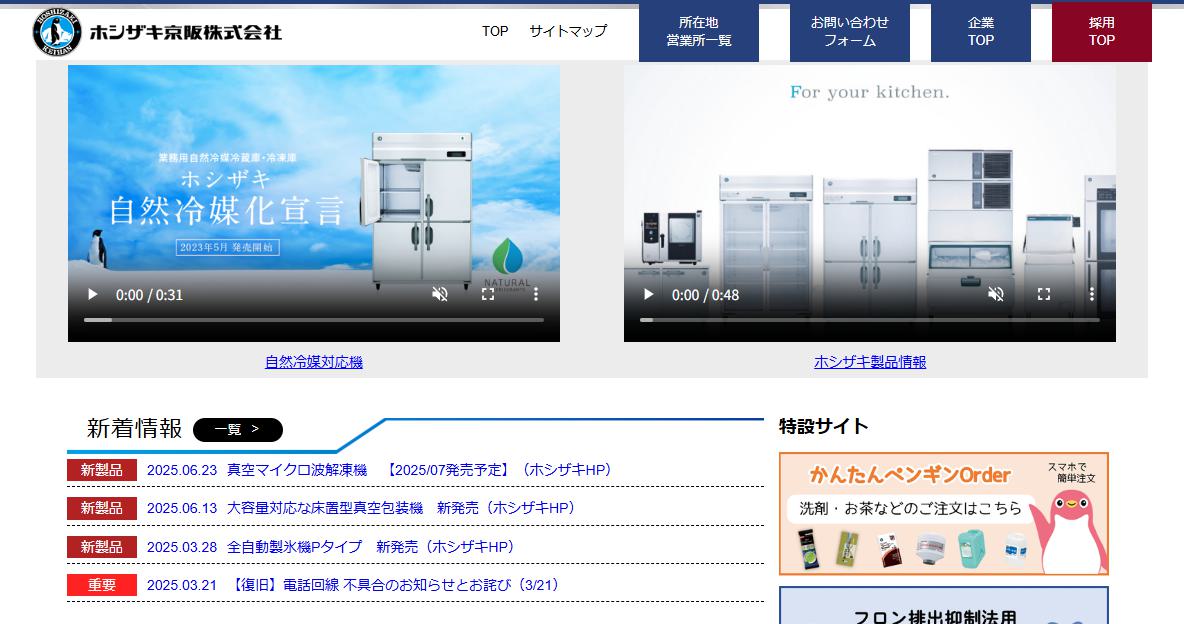Open the 電話回線 不具合のお知らせ news item
The width and height of the screenshot is (1184, 624).
[393, 585]
